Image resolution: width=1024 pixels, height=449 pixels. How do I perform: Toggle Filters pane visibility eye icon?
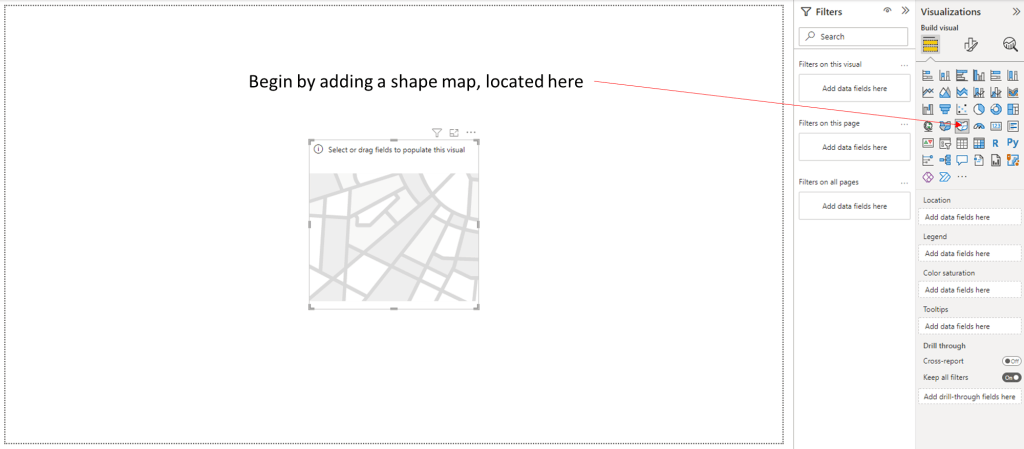click(x=886, y=11)
